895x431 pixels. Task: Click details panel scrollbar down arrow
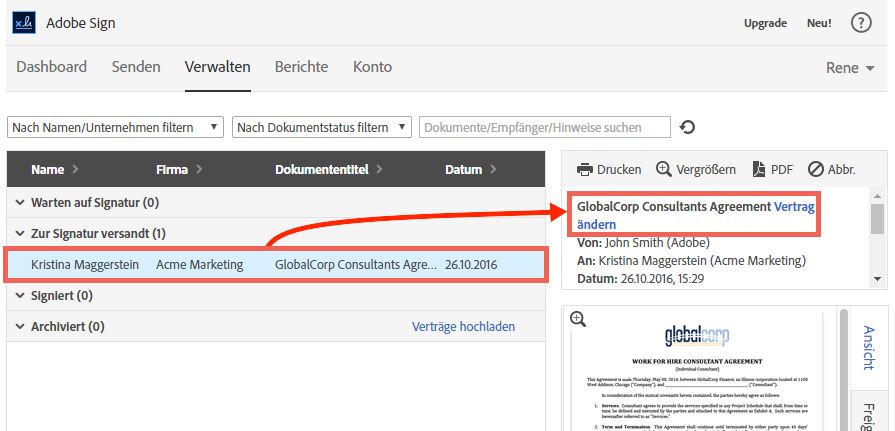(877, 280)
